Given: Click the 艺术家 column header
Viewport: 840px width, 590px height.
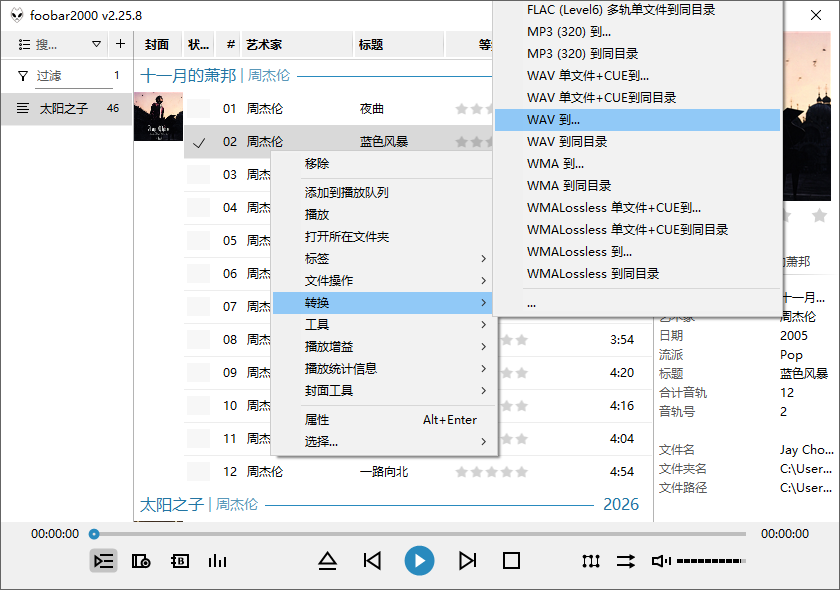Looking at the screenshot, I should tap(297, 44).
